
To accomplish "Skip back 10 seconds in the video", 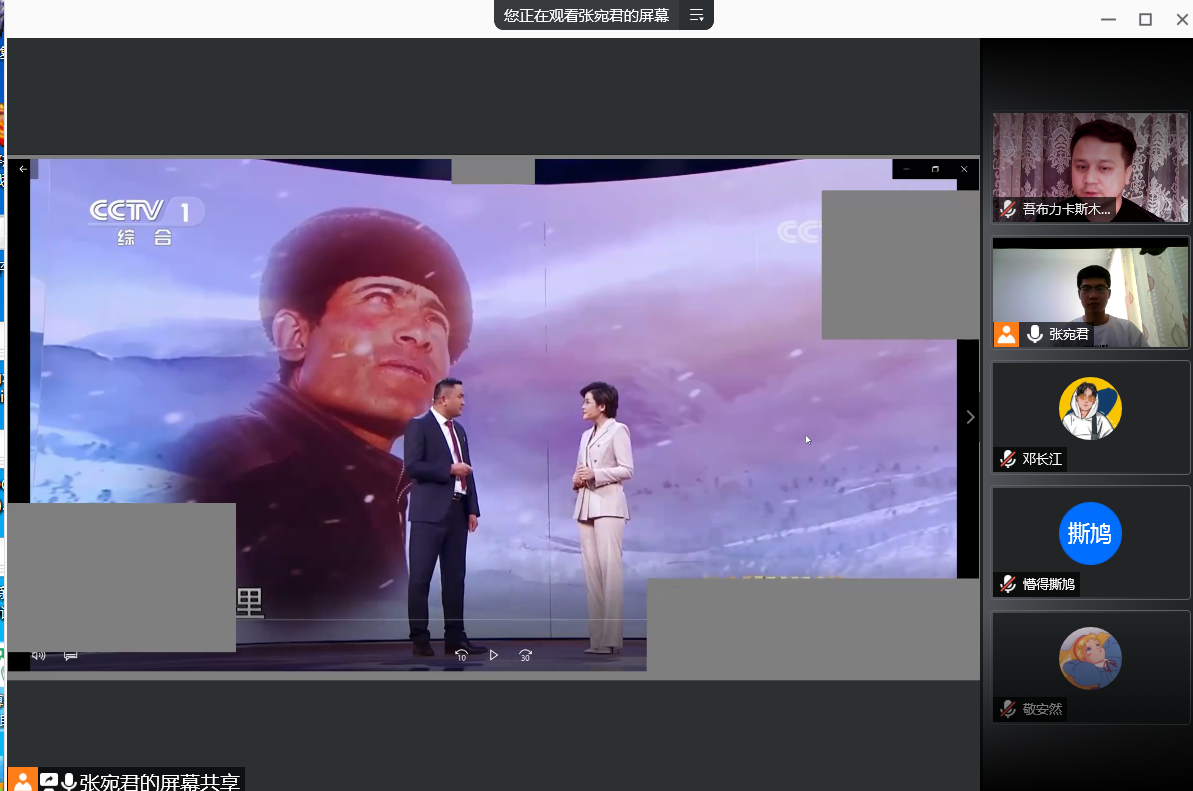I will 461,655.
